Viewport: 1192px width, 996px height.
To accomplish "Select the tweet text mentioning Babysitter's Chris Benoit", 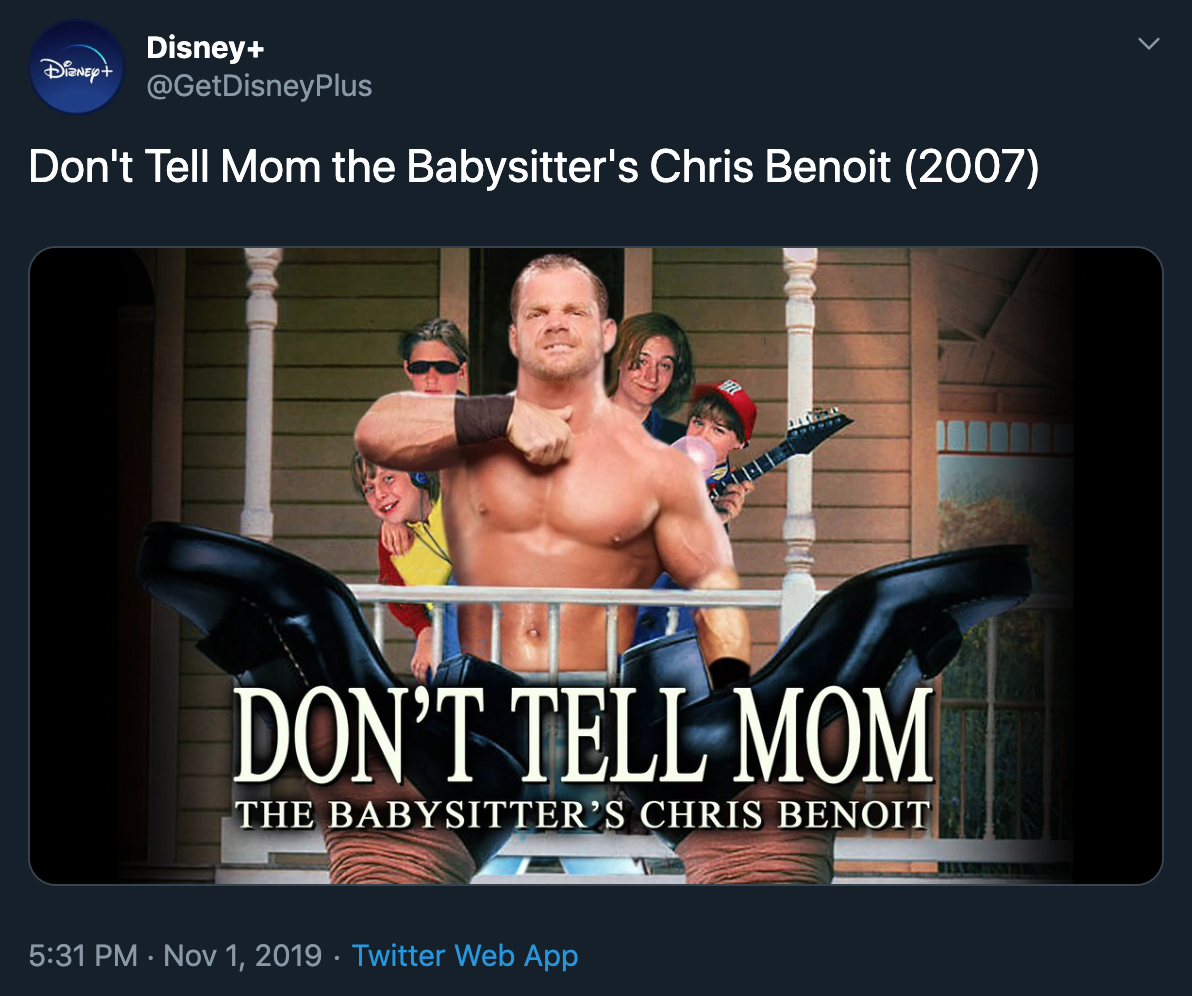I will coord(534,167).
